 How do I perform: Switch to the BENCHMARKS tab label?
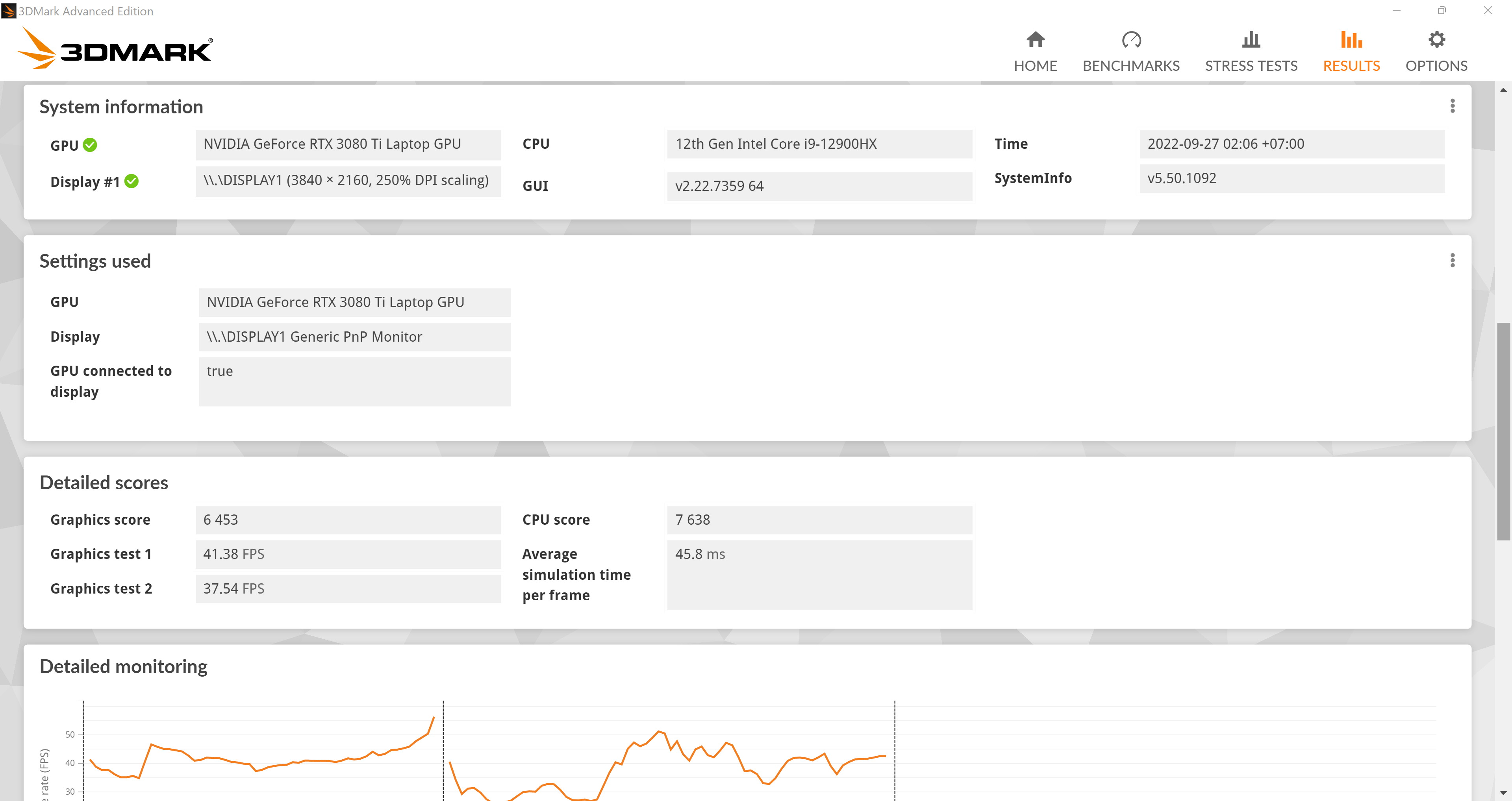tap(1131, 66)
